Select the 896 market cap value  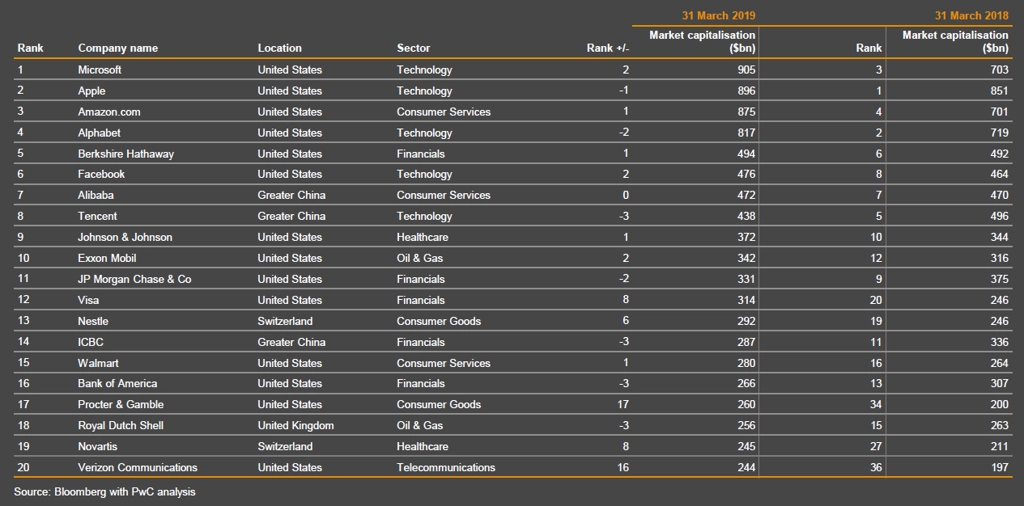pos(746,91)
